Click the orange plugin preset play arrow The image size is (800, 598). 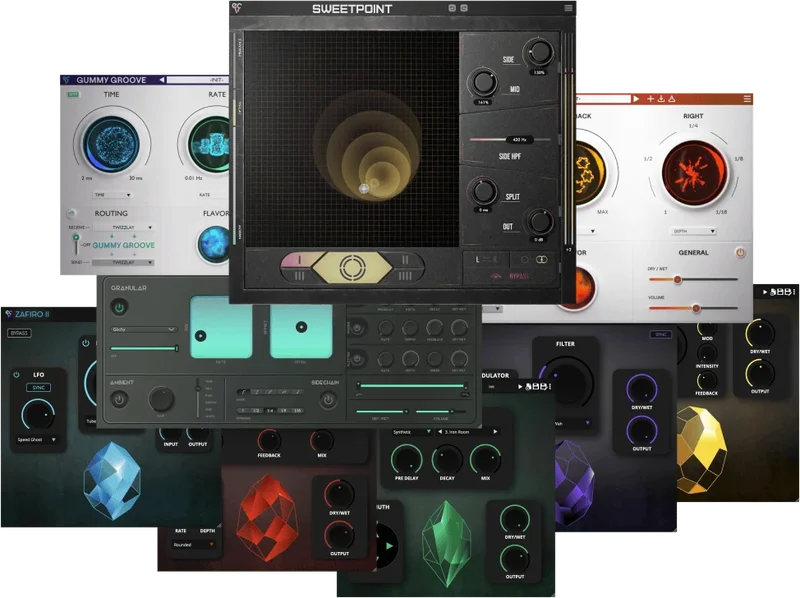(636, 98)
